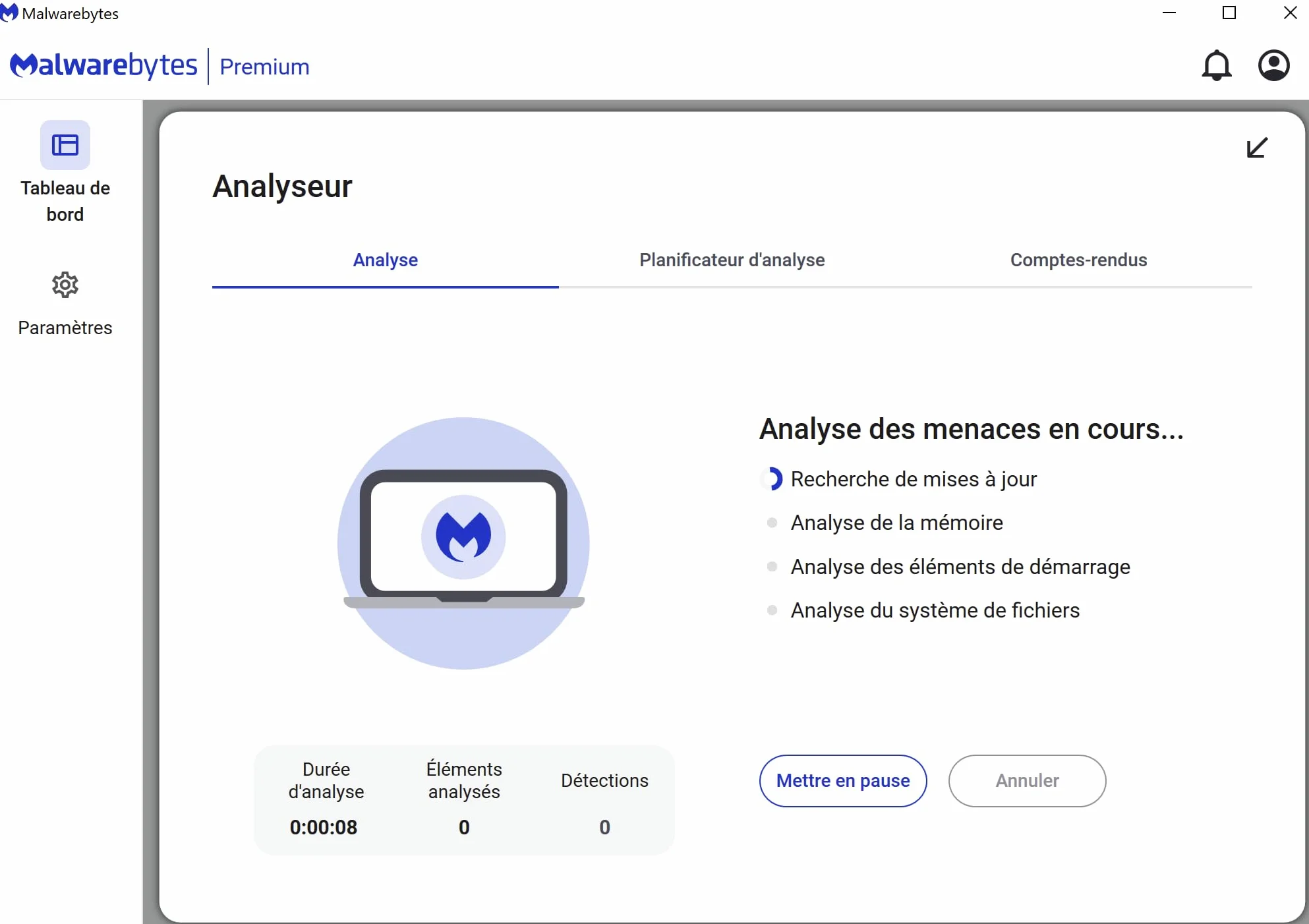
Task: Click the Malwarebytes title bar app icon
Action: (x=9, y=13)
